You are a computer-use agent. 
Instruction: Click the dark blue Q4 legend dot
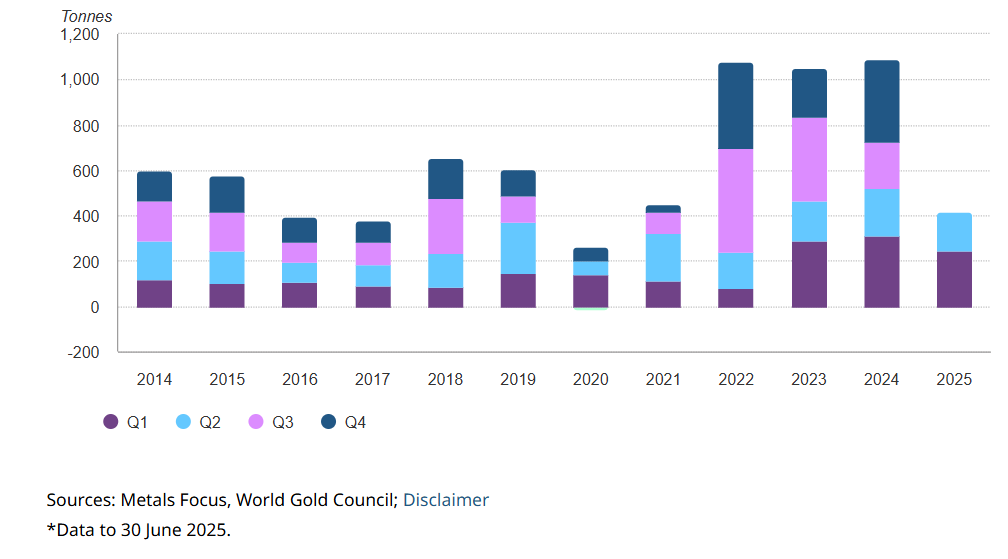[328, 422]
